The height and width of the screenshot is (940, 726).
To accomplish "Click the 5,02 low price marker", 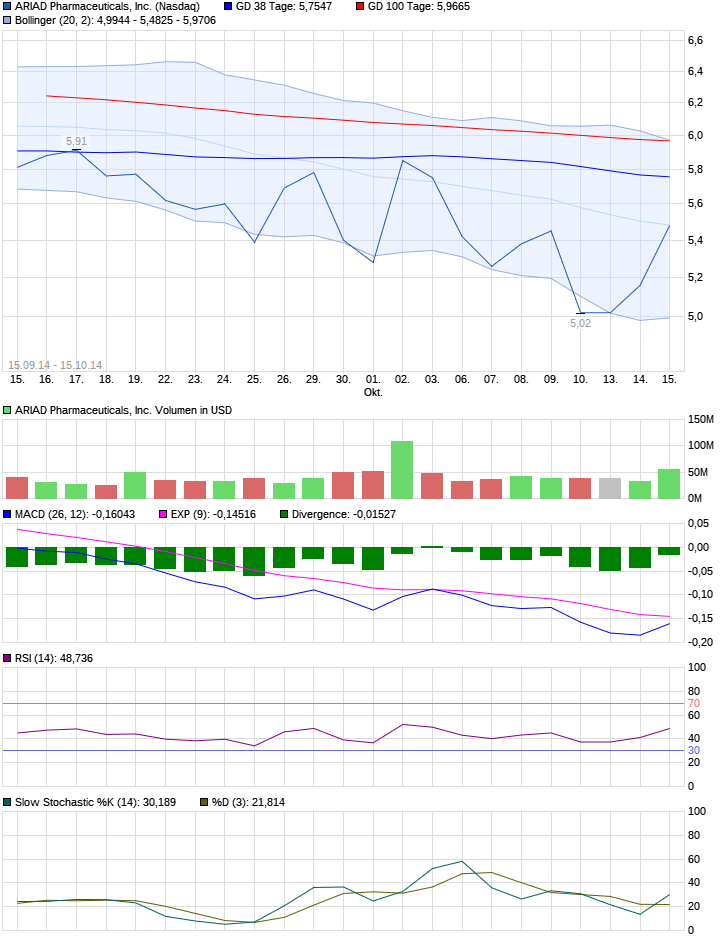I will (580, 323).
